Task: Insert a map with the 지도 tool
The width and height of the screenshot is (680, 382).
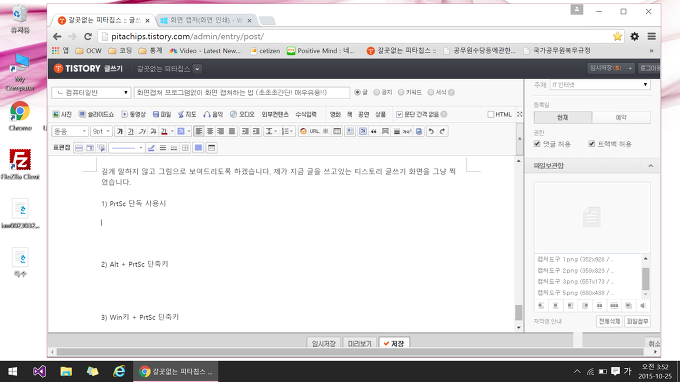Action: click(x=187, y=114)
